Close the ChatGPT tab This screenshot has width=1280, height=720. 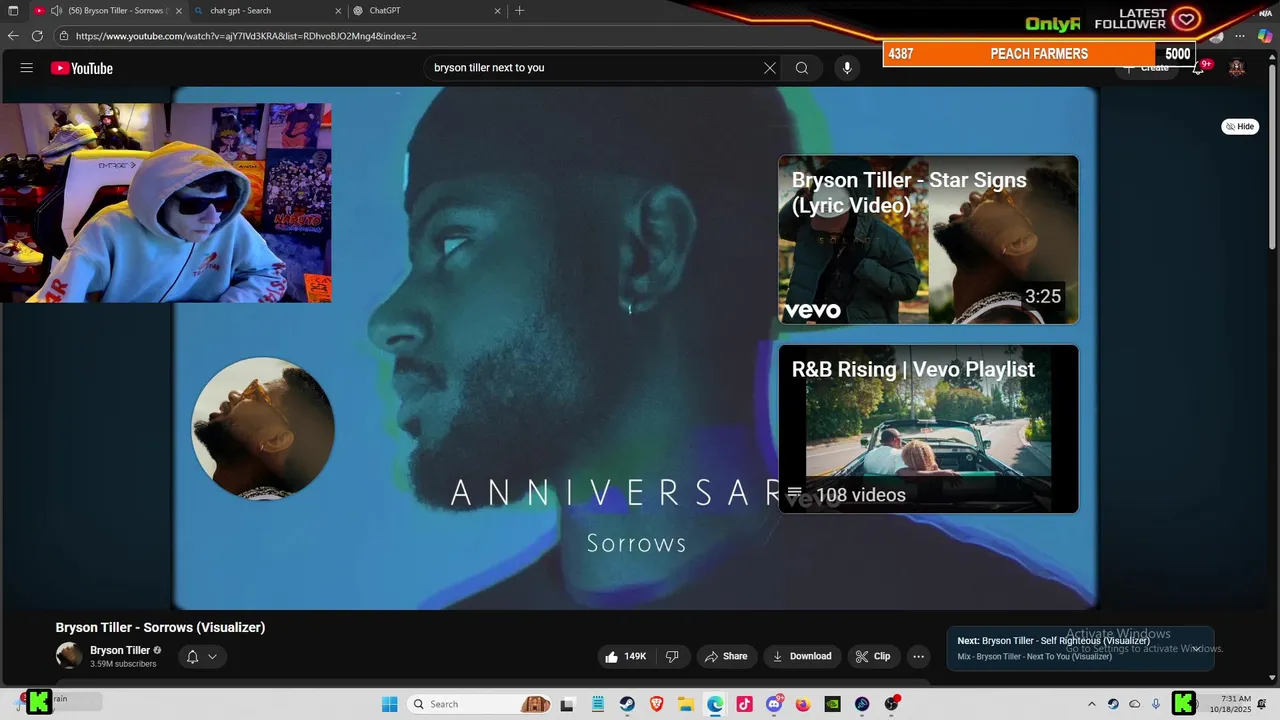(x=498, y=11)
